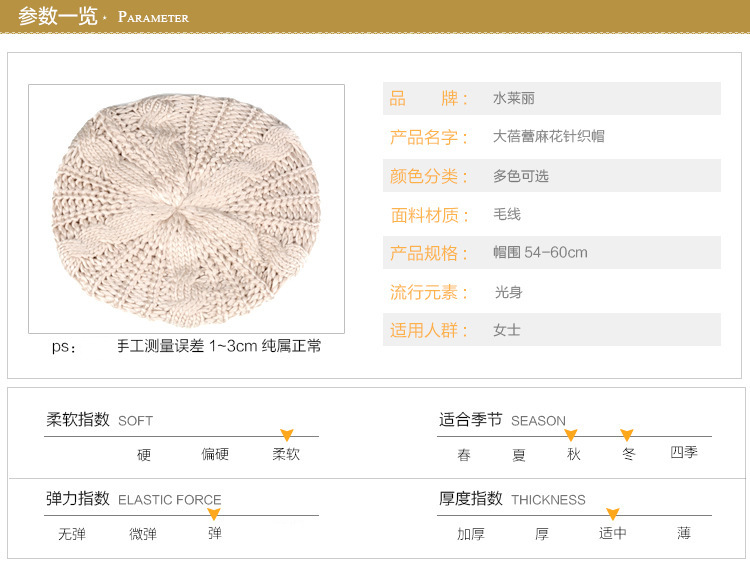Click the SOFT label
This screenshot has width=750, height=567.
(135, 421)
